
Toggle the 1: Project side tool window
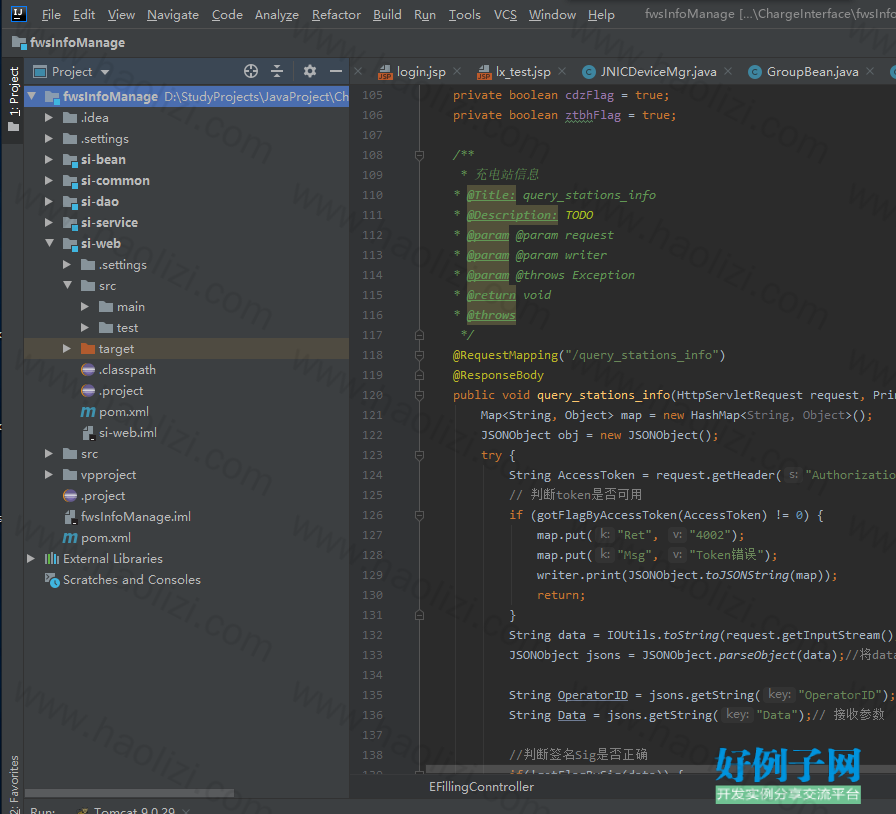14,98
